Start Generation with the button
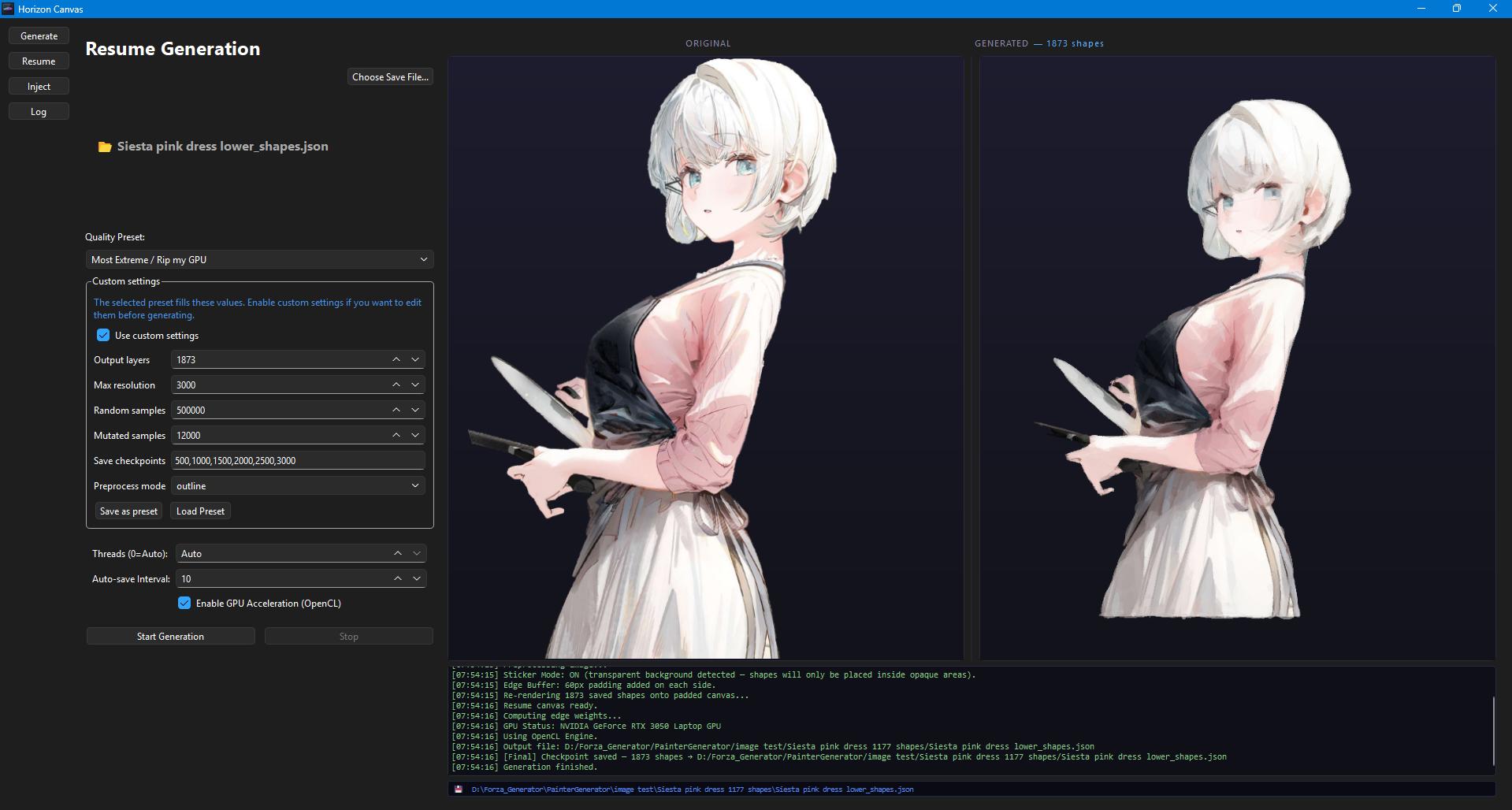This screenshot has height=810, width=1512. coord(170,636)
